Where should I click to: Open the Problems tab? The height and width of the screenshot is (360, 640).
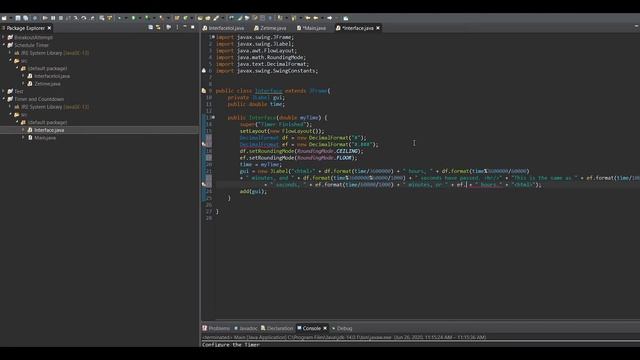point(216,328)
